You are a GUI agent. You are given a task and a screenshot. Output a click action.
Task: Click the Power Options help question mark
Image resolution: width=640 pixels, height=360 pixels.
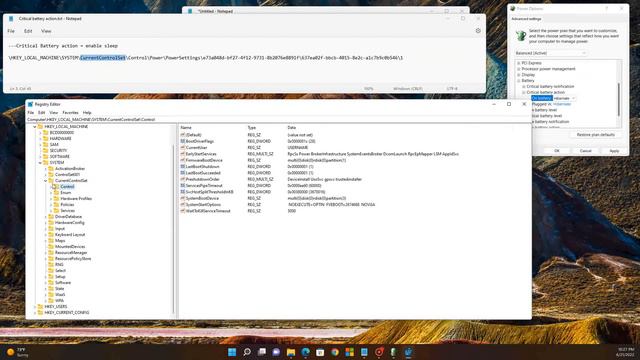coord(606,9)
